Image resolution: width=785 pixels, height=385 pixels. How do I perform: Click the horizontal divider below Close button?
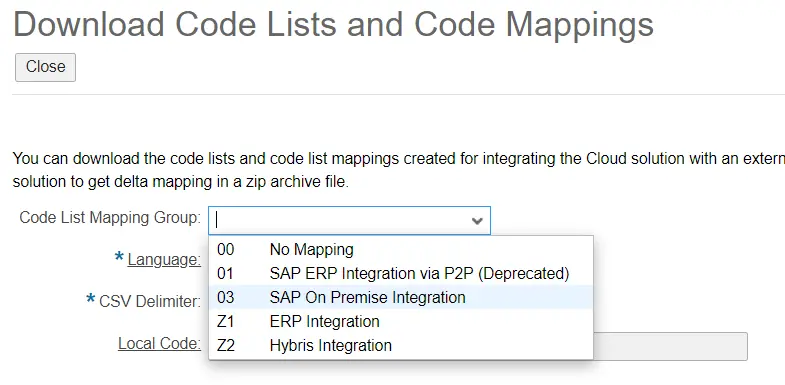(x=399, y=94)
